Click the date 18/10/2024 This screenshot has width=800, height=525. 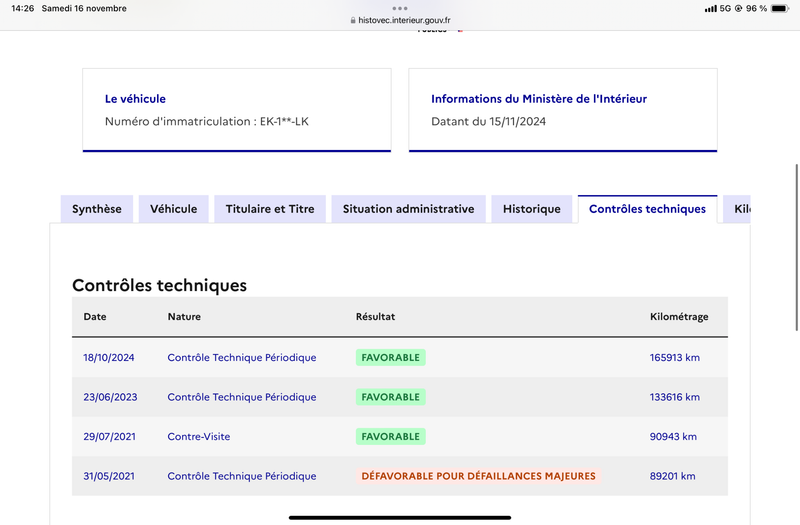tap(109, 358)
